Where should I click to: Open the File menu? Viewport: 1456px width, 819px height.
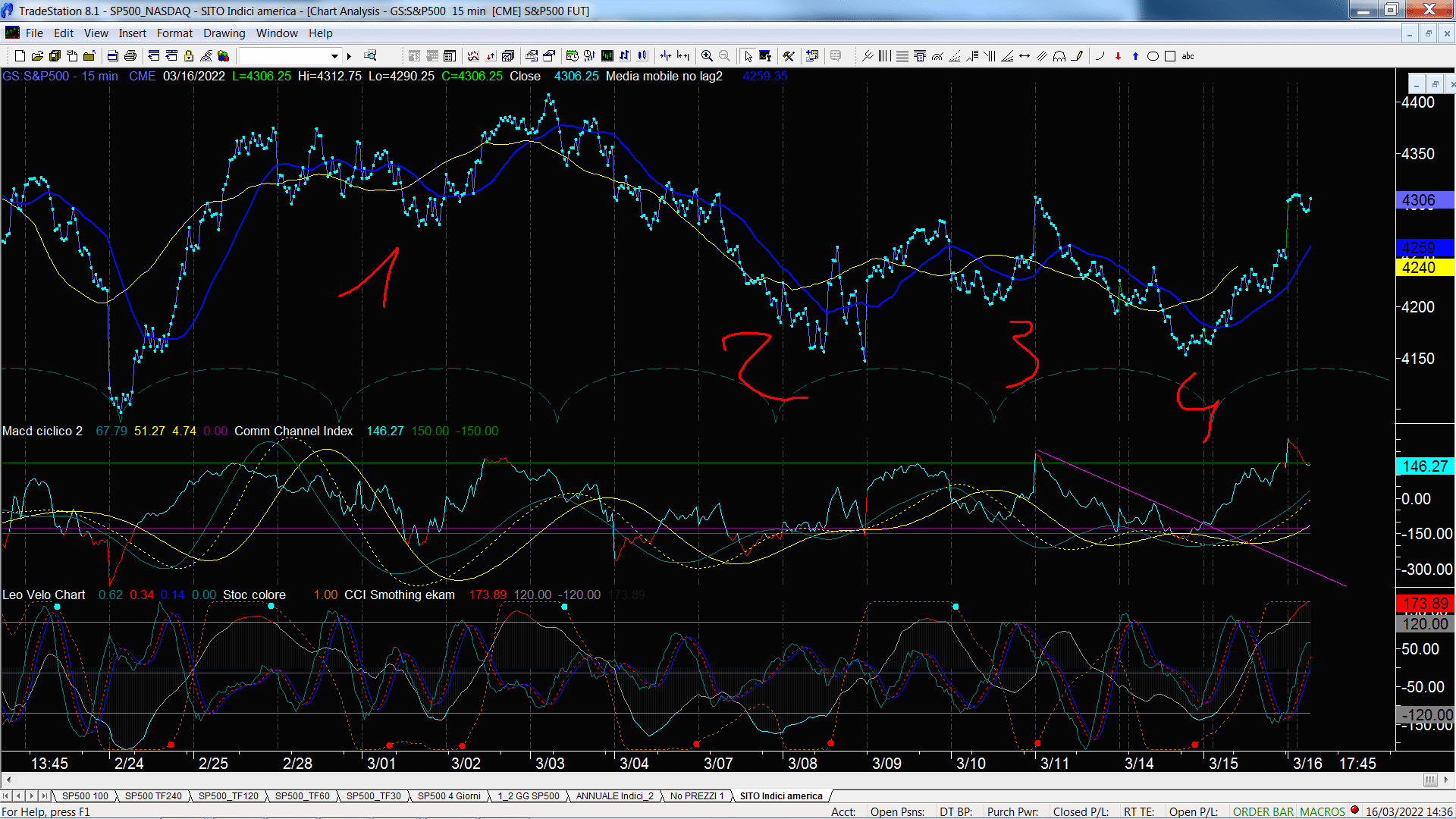[x=34, y=33]
